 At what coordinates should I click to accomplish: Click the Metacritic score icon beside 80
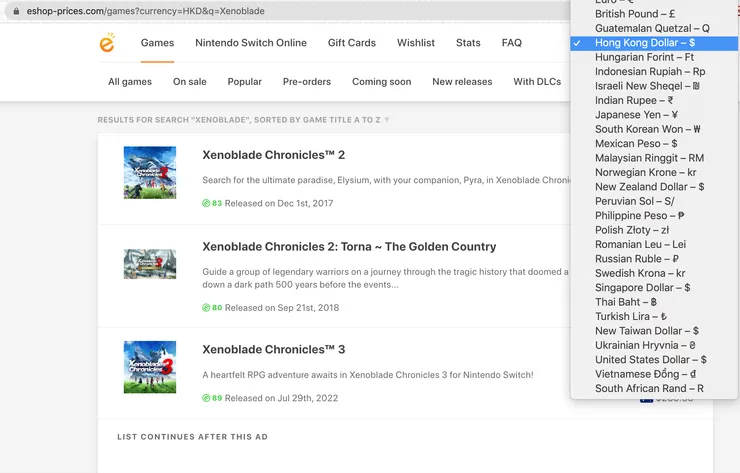pos(206,308)
